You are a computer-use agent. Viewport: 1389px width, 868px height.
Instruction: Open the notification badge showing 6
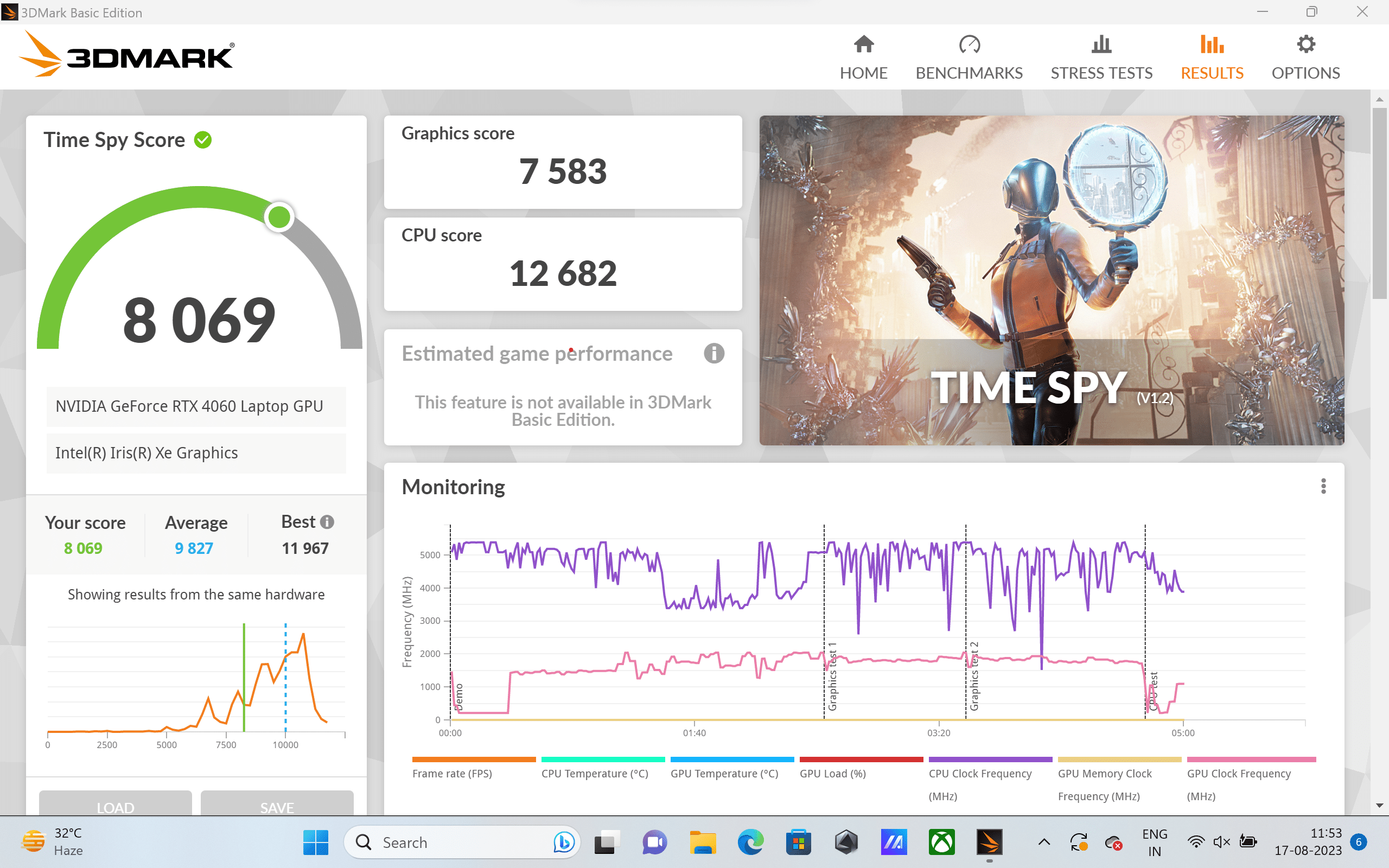pyautogui.click(x=1358, y=842)
